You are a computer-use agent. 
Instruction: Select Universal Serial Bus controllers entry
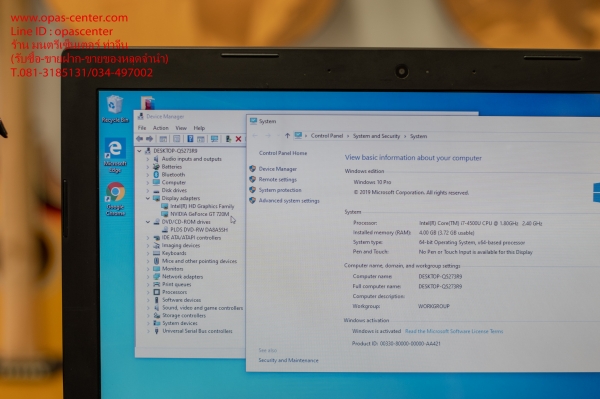(x=197, y=331)
